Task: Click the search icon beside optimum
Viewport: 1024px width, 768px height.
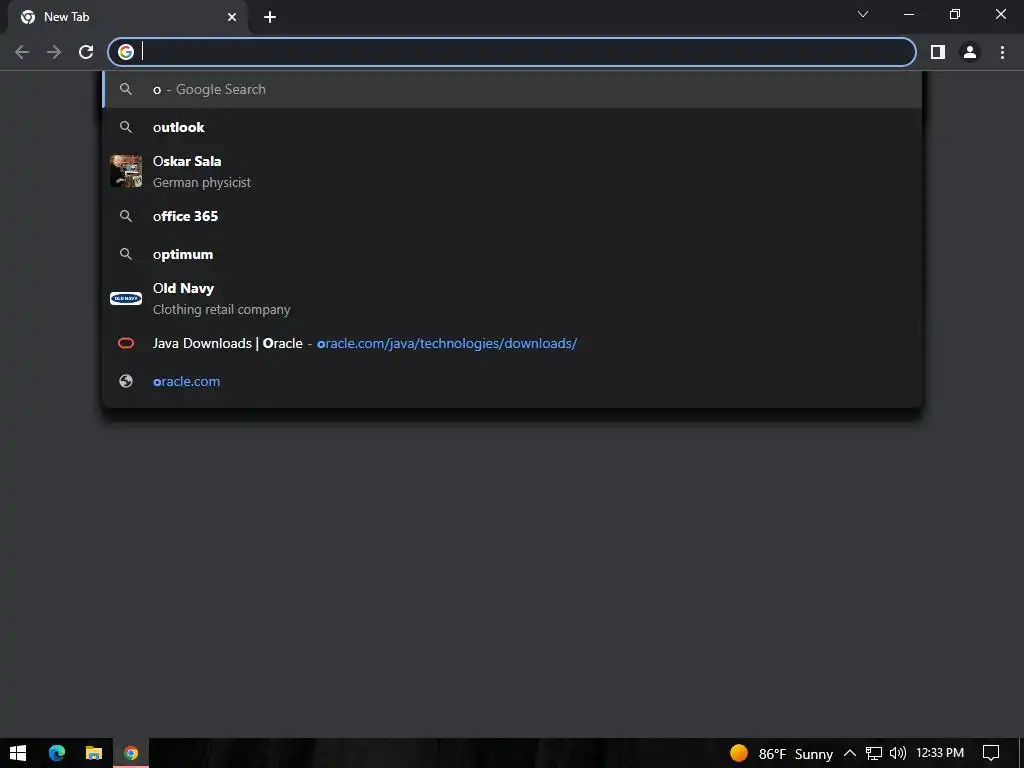Action: click(x=126, y=254)
